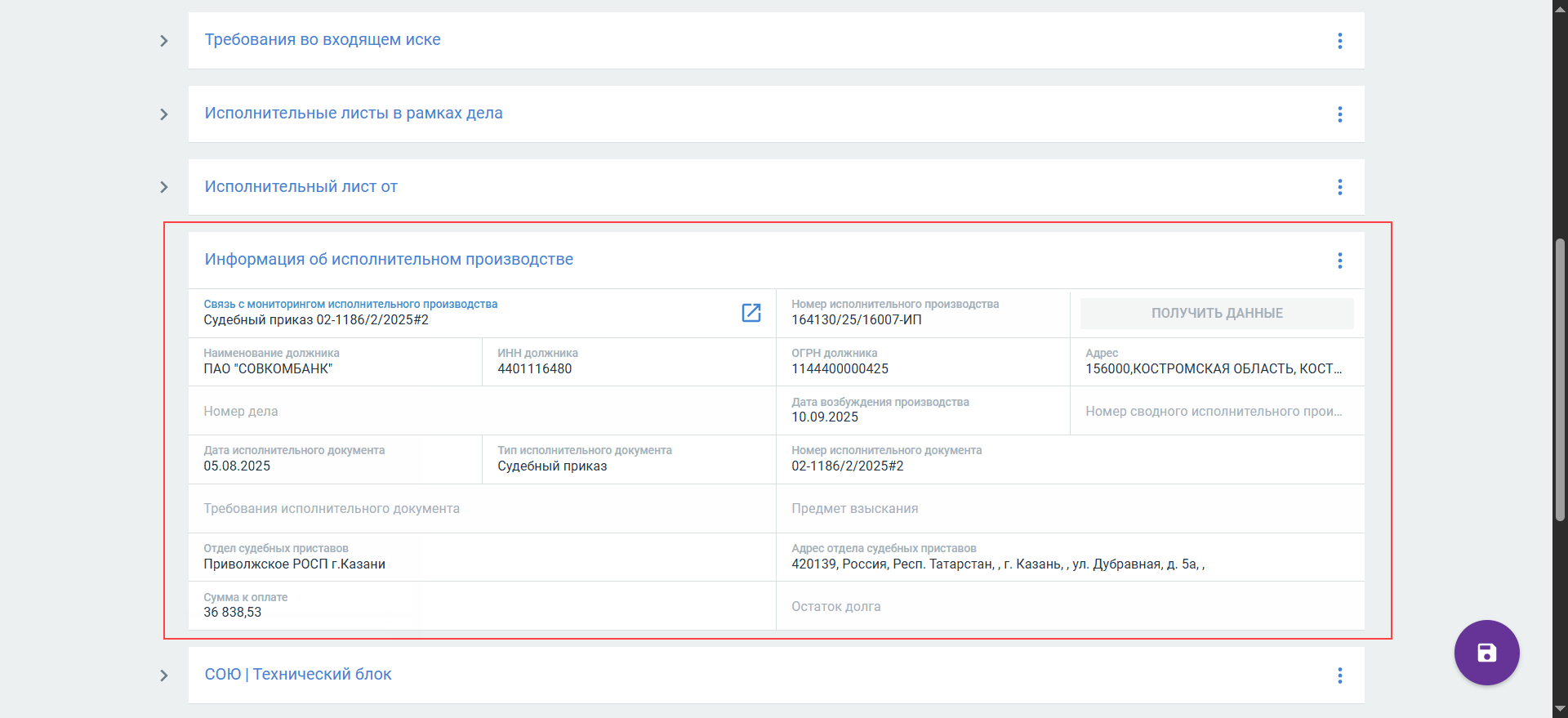Click the Номер дела input field
Screen dimensions: 1568x718
pos(482,411)
